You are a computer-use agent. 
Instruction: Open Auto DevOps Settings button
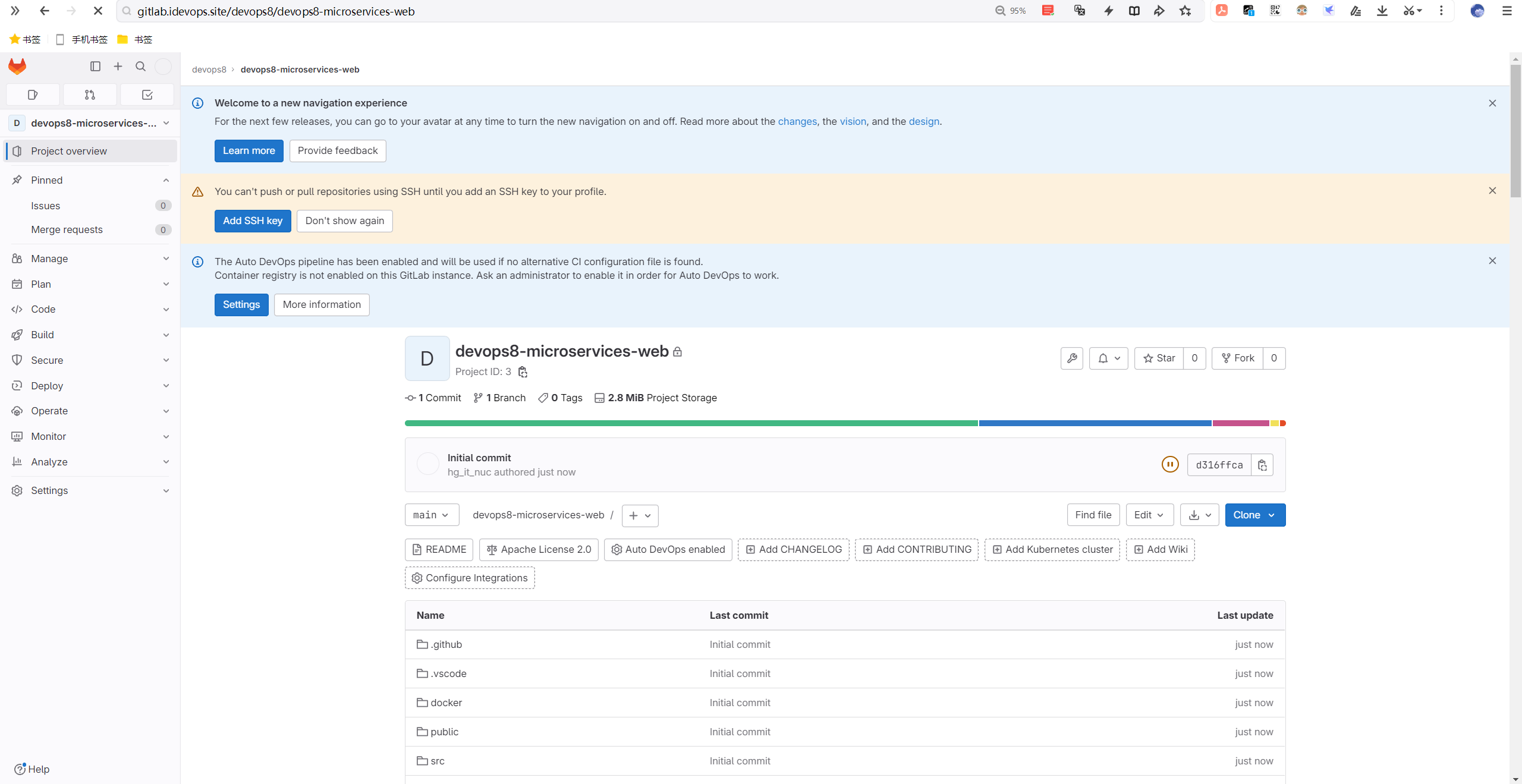(x=241, y=305)
